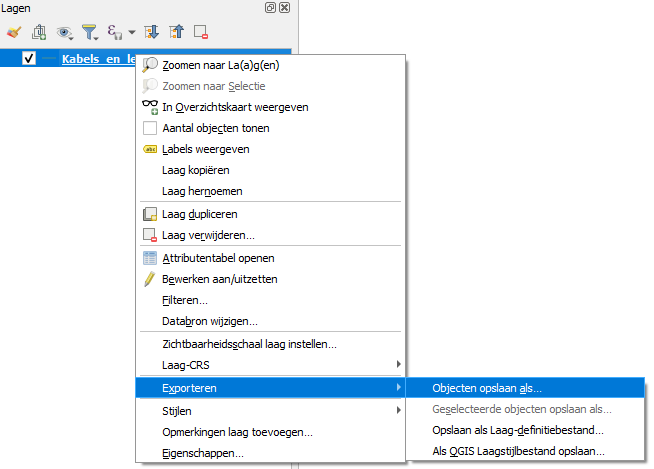Choose Opslaan als Laag-definitiebestand...
654x469 pixels.
[x=525, y=430]
